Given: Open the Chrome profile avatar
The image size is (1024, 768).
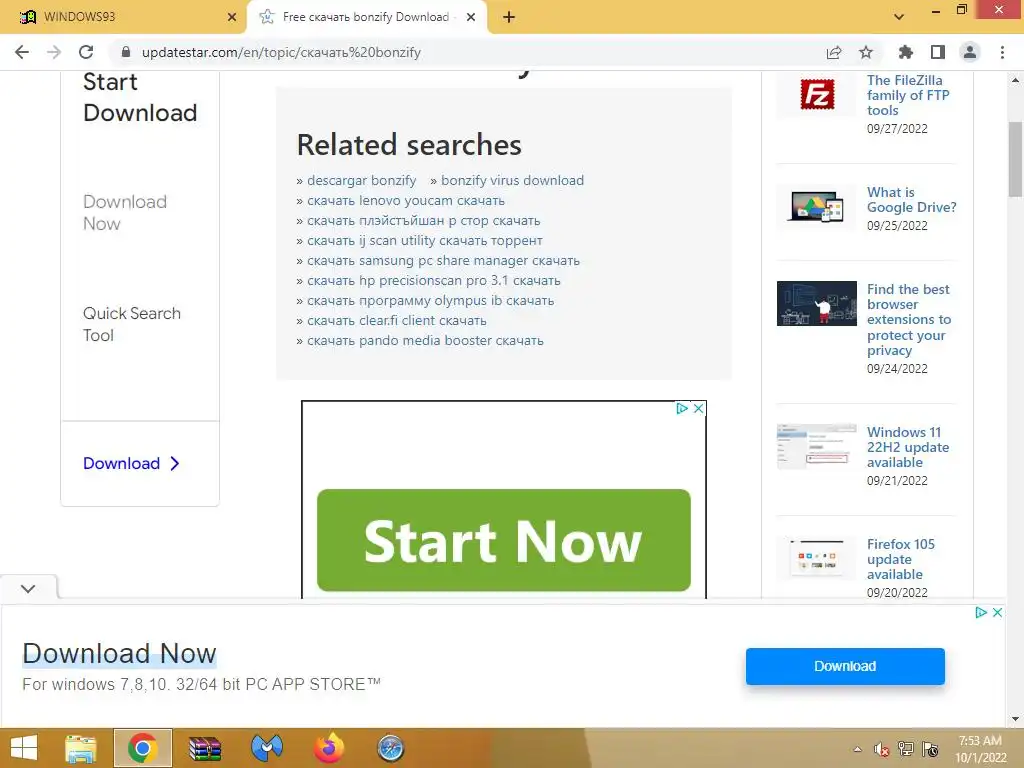Looking at the screenshot, I should click(x=970, y=52).
